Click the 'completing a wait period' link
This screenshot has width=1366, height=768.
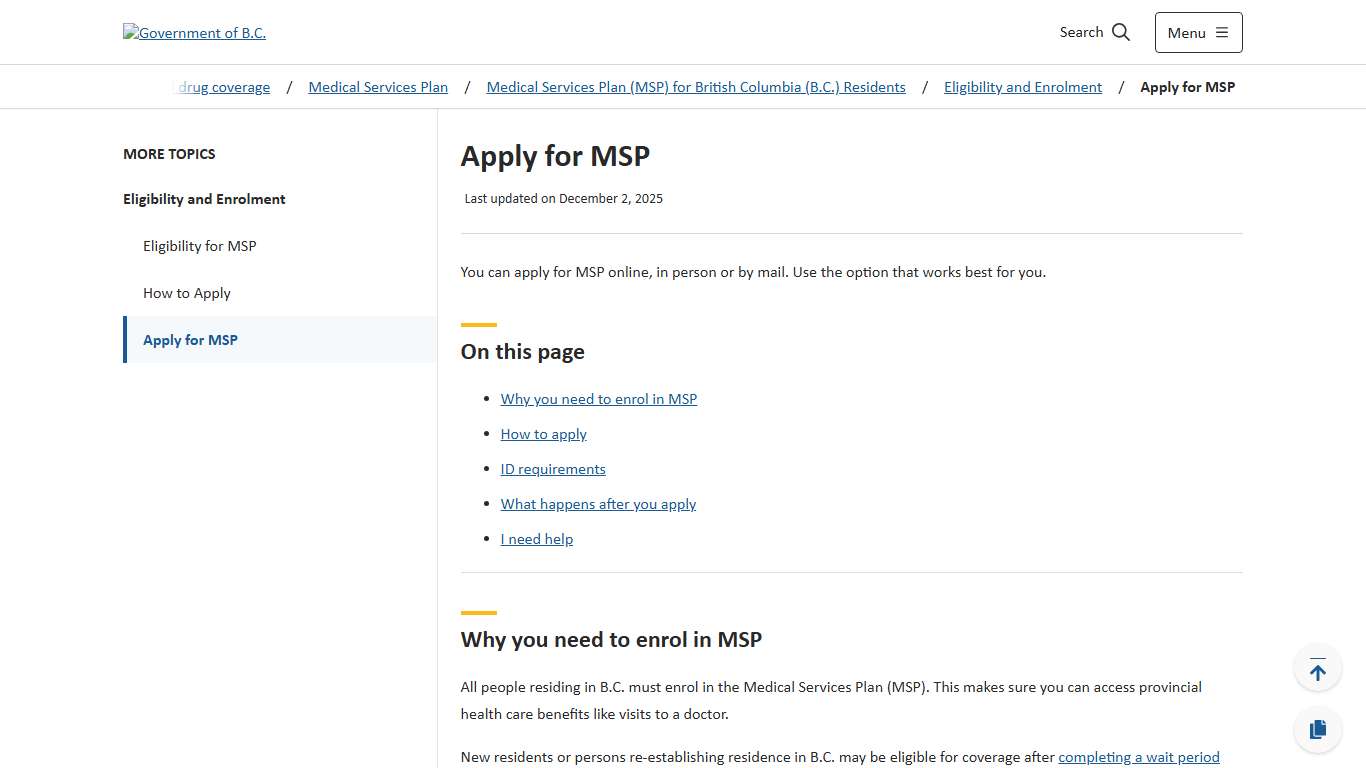click(1139, 757)
